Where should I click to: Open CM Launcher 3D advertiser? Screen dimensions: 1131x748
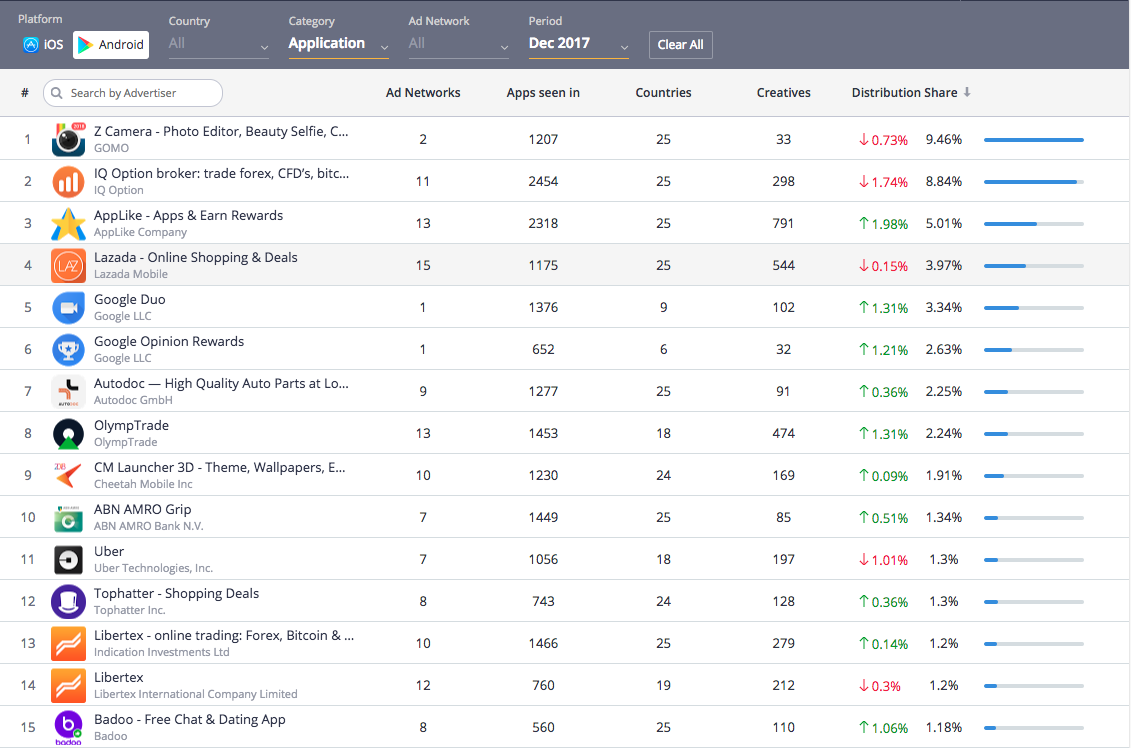point(219,467)
